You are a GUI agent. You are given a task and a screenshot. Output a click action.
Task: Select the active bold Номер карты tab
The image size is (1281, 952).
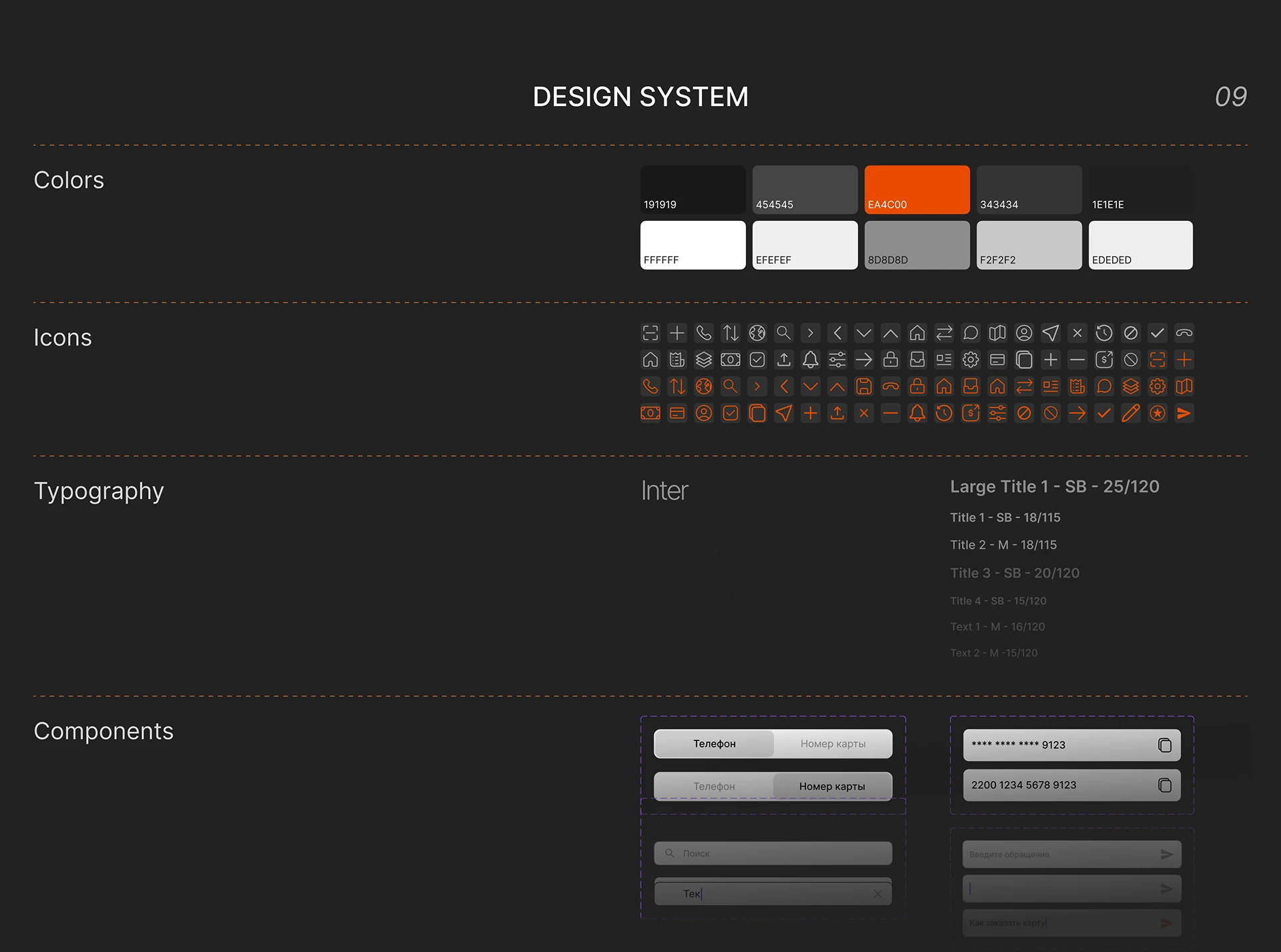[x=832, y=787]
